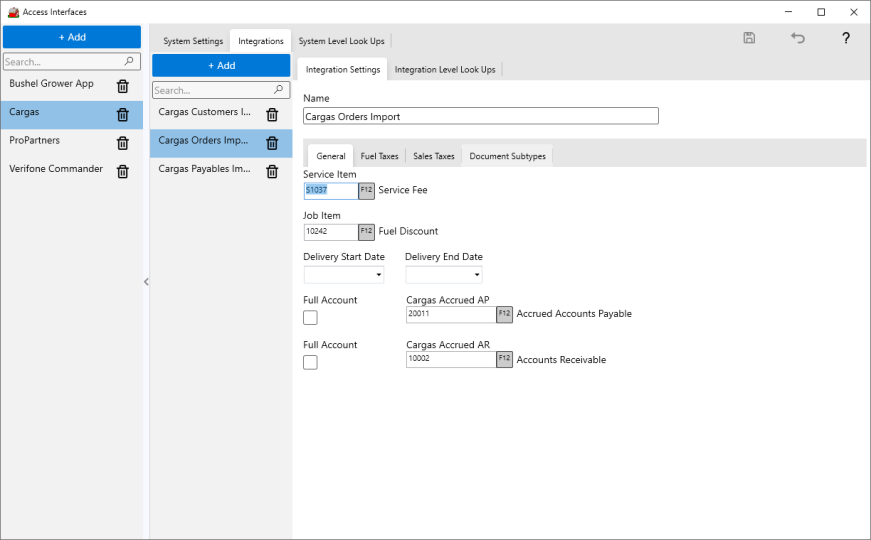Delete the Bushel Grower App interface

click(x=123, y=86)
